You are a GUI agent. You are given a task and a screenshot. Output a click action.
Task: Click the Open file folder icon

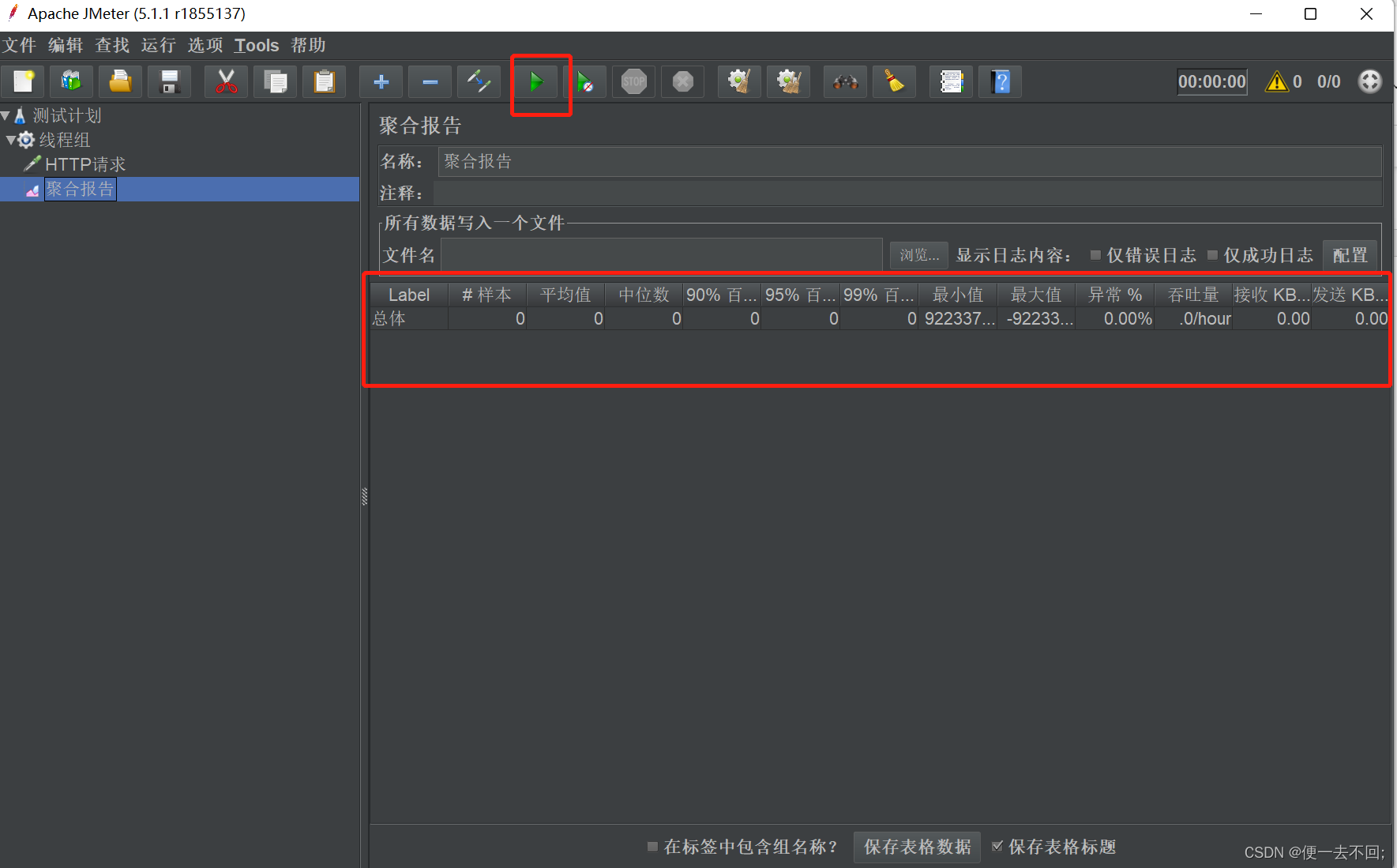point(121,81)
